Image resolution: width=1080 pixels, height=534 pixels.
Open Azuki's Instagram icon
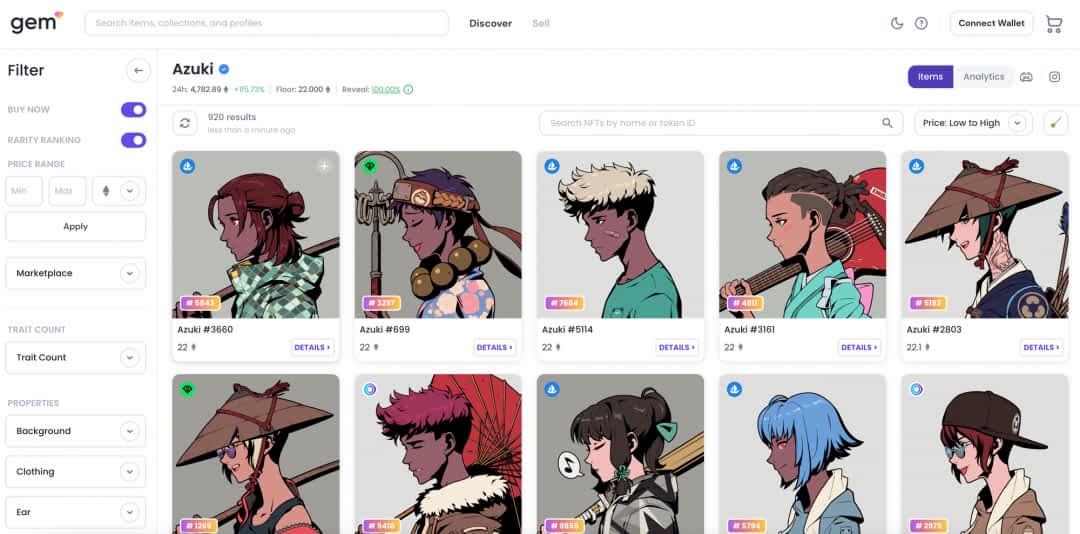coord(1055,77)
